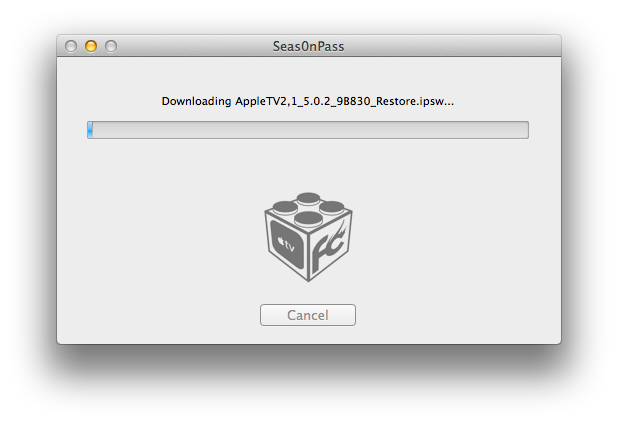This screenshot has height=423, width=618.
Task: Zoom the window with the gray title-bar button
Action: tap(111, 46)
